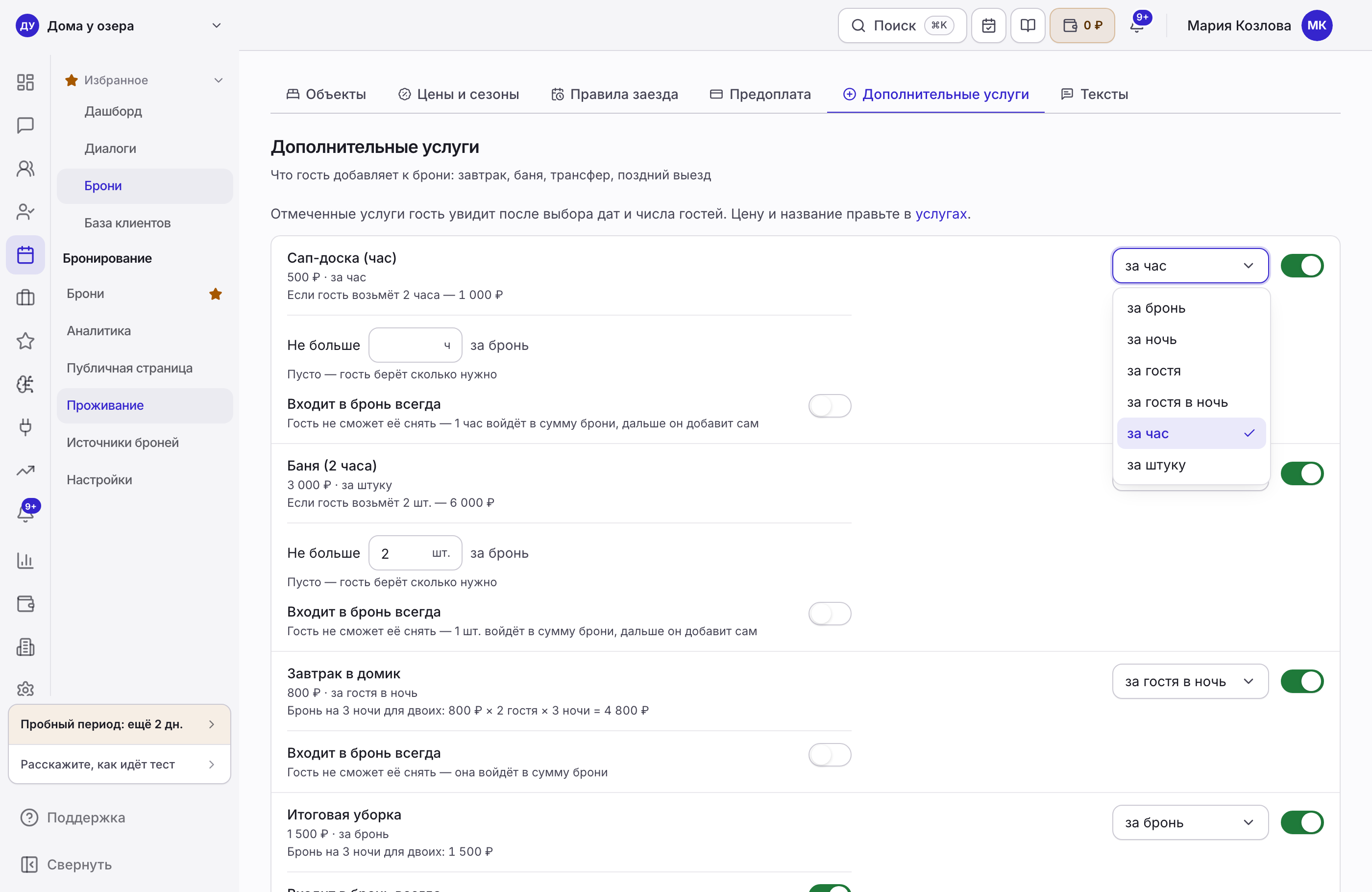The width and height of the screenshot is (1372, 892).
Task: Close the open 'за час' pricing unit dropdown
Action: pos(1190,266)
